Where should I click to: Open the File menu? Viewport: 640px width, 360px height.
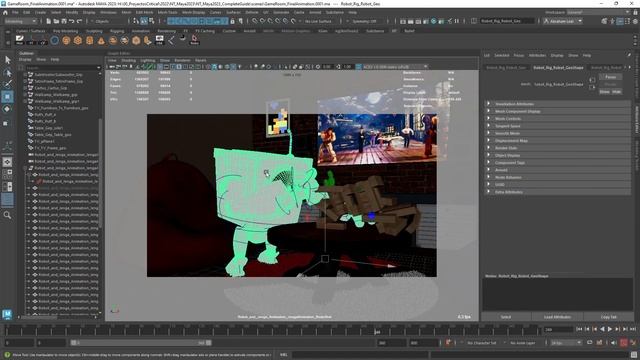(15, 13)
